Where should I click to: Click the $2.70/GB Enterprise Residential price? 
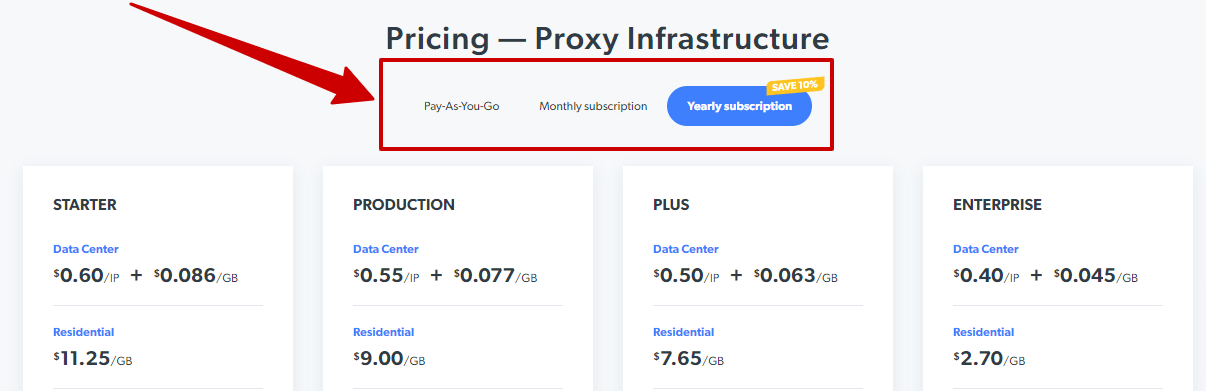pyautogui.click(x=988, y=358)
